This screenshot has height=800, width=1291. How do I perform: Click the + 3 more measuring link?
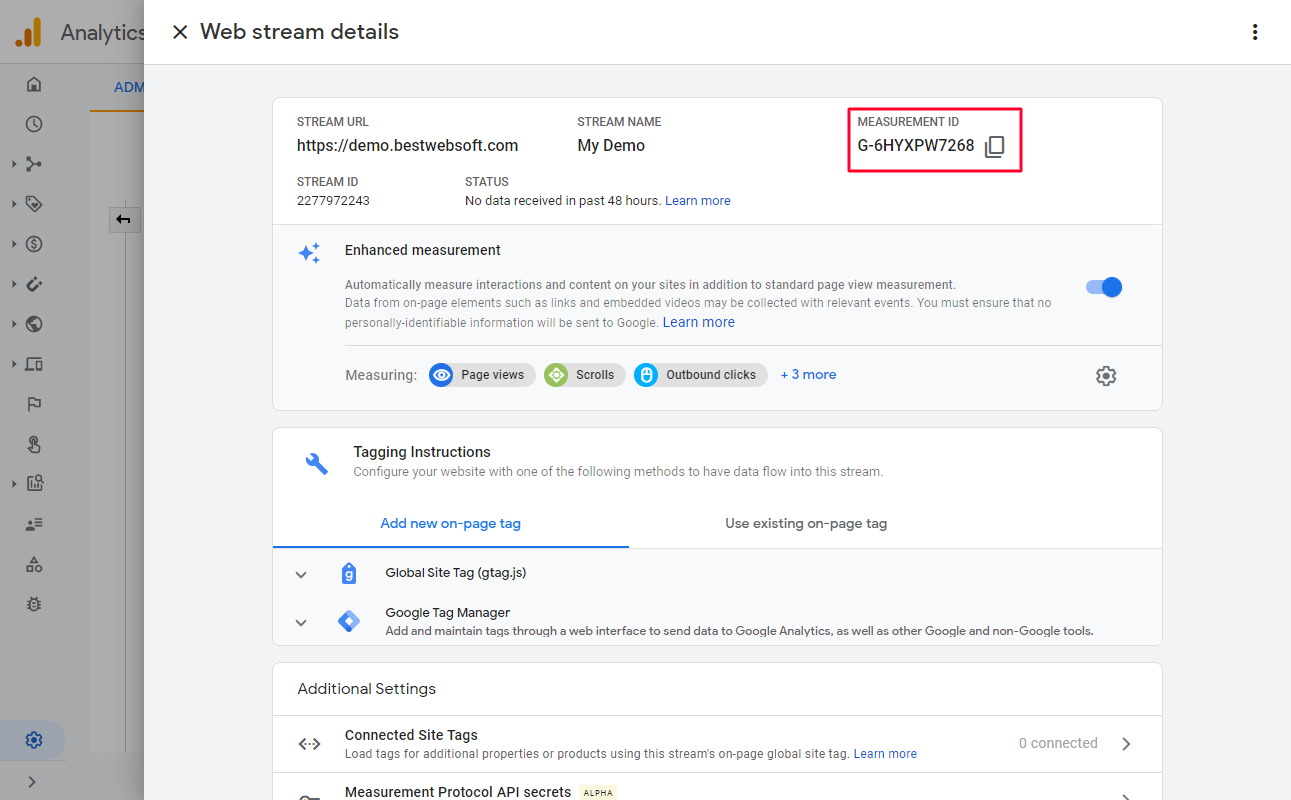pos(808,375)
